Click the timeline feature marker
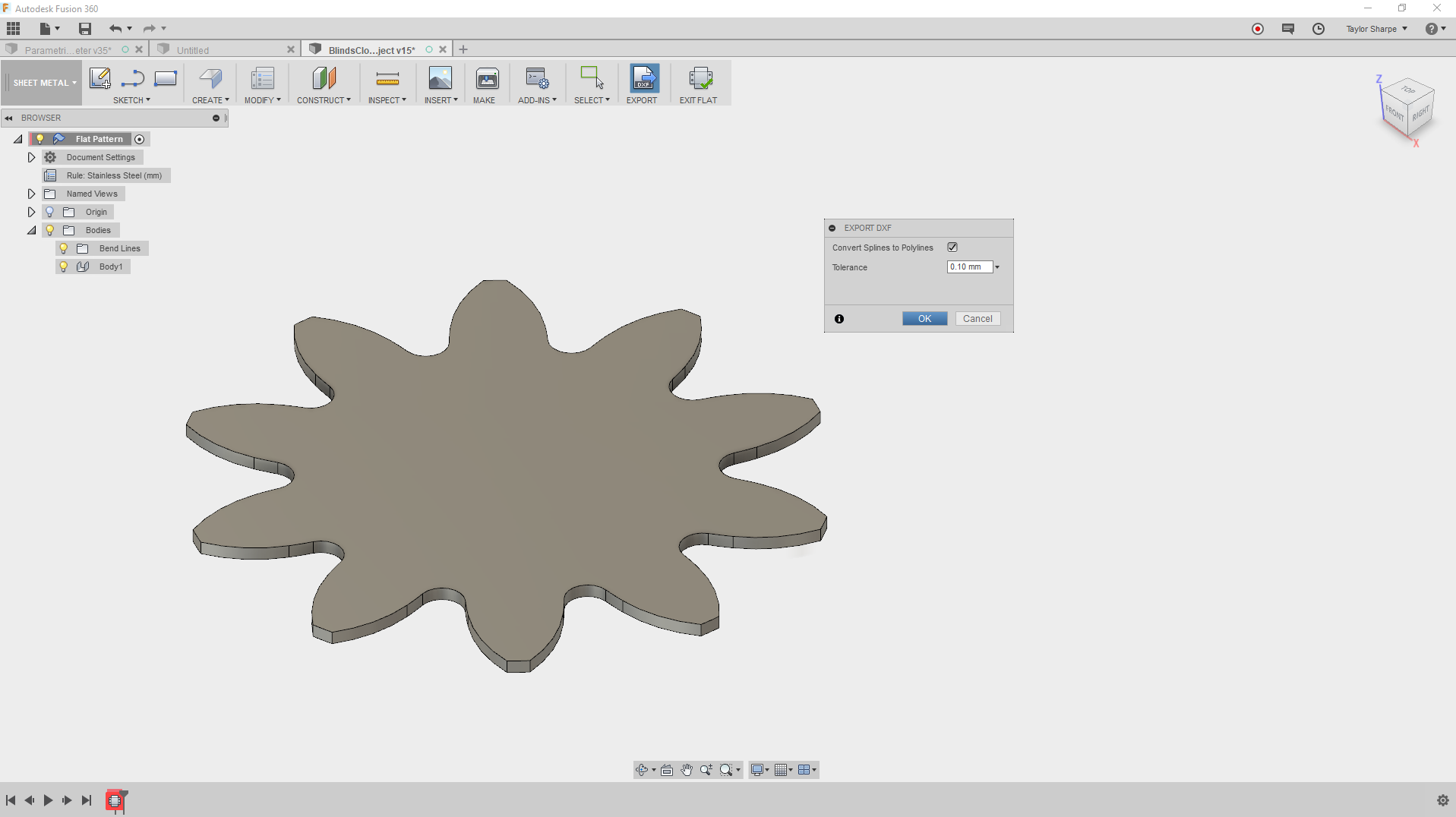 click(115, 800)
